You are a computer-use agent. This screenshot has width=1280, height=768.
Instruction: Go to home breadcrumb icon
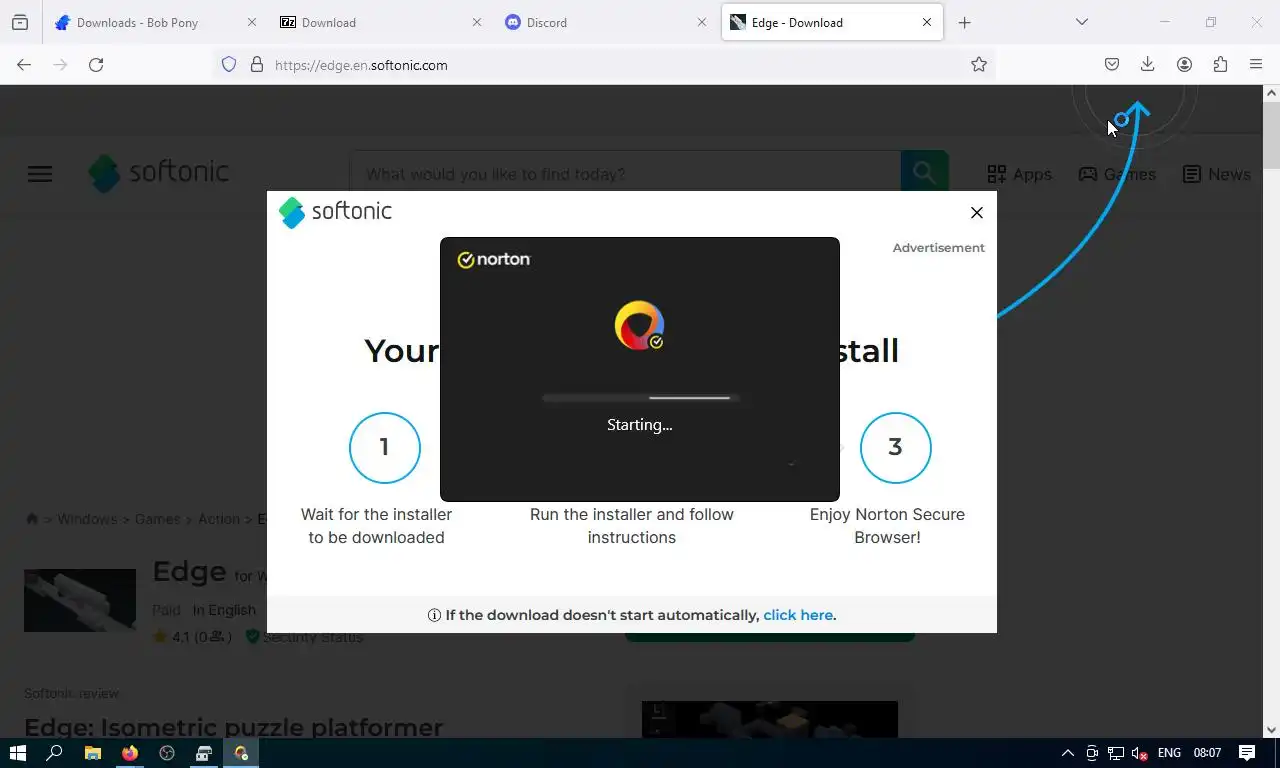click(32, 519)
